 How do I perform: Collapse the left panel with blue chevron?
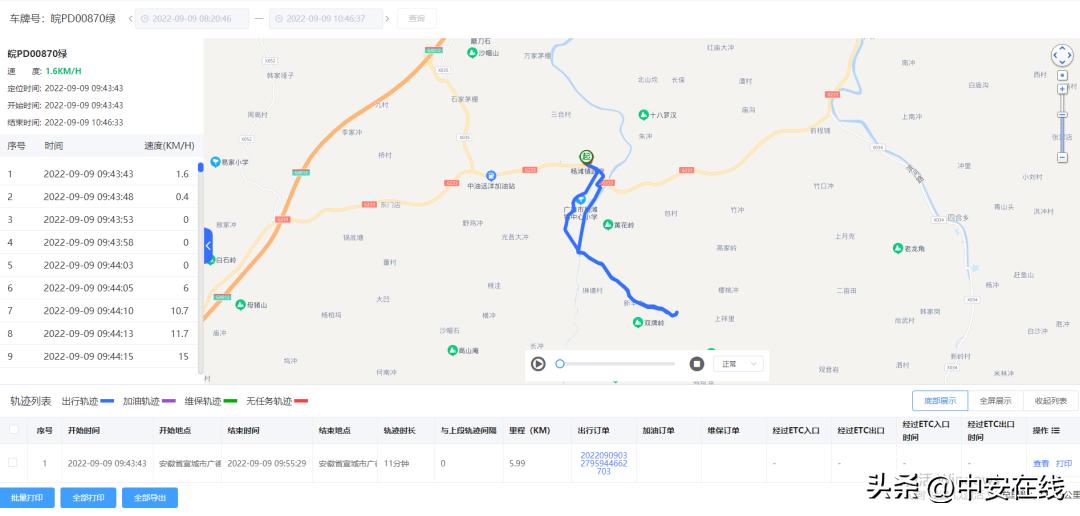(x=208, y=245)
